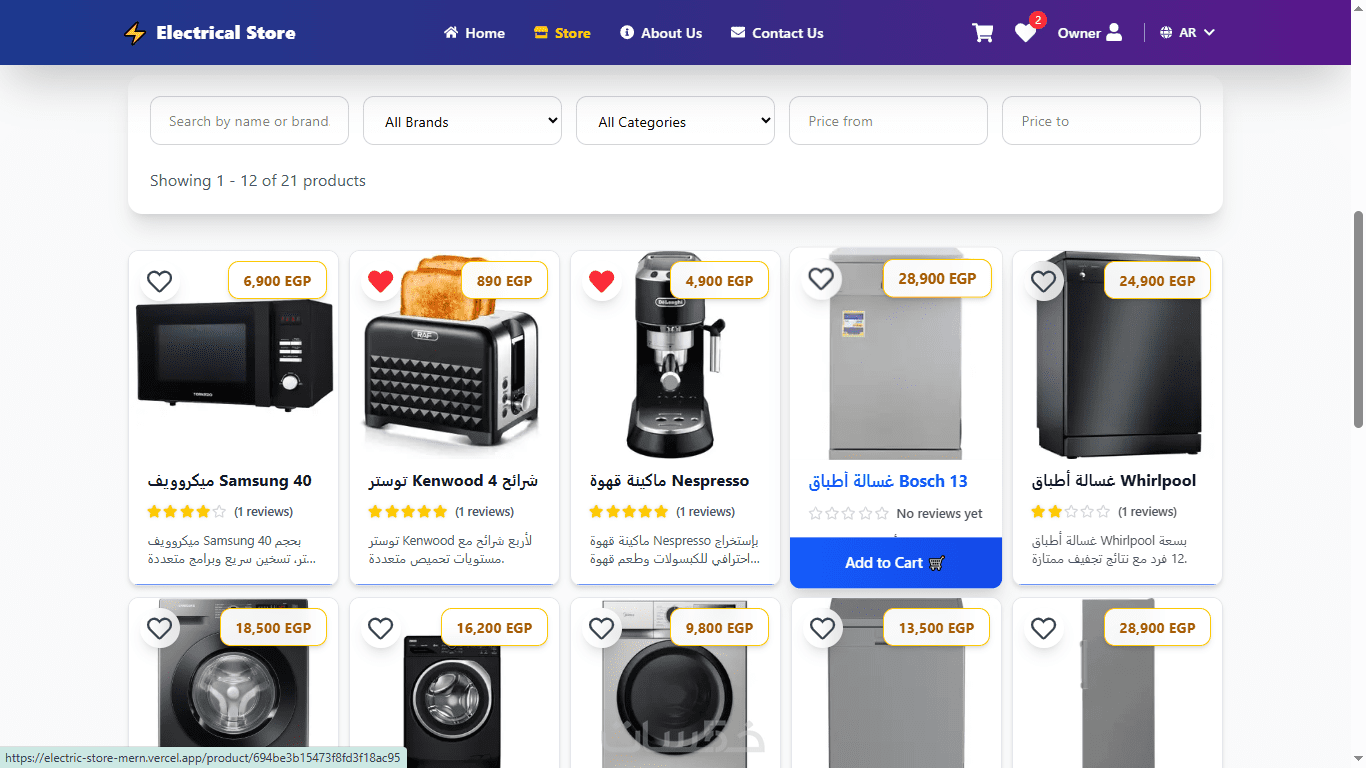
Task: Click Owner account label
Action: click(1079, 33)
